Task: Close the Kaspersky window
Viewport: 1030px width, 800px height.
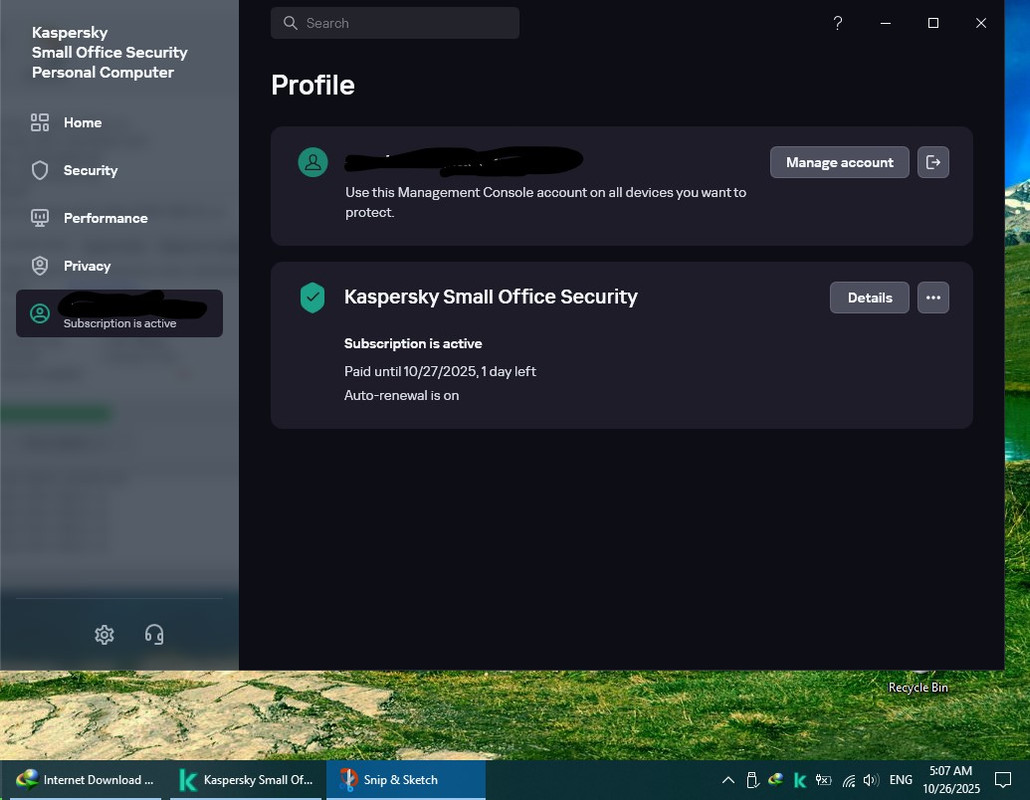Action: click(x=981, y=23)
